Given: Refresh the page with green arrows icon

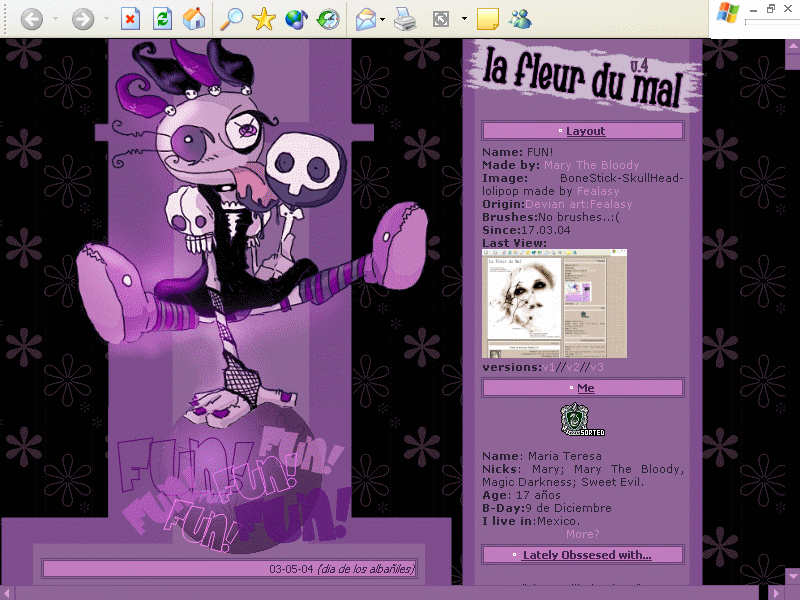Looking at the screenshot, I should pyautogui.click(x=162, y=19).
